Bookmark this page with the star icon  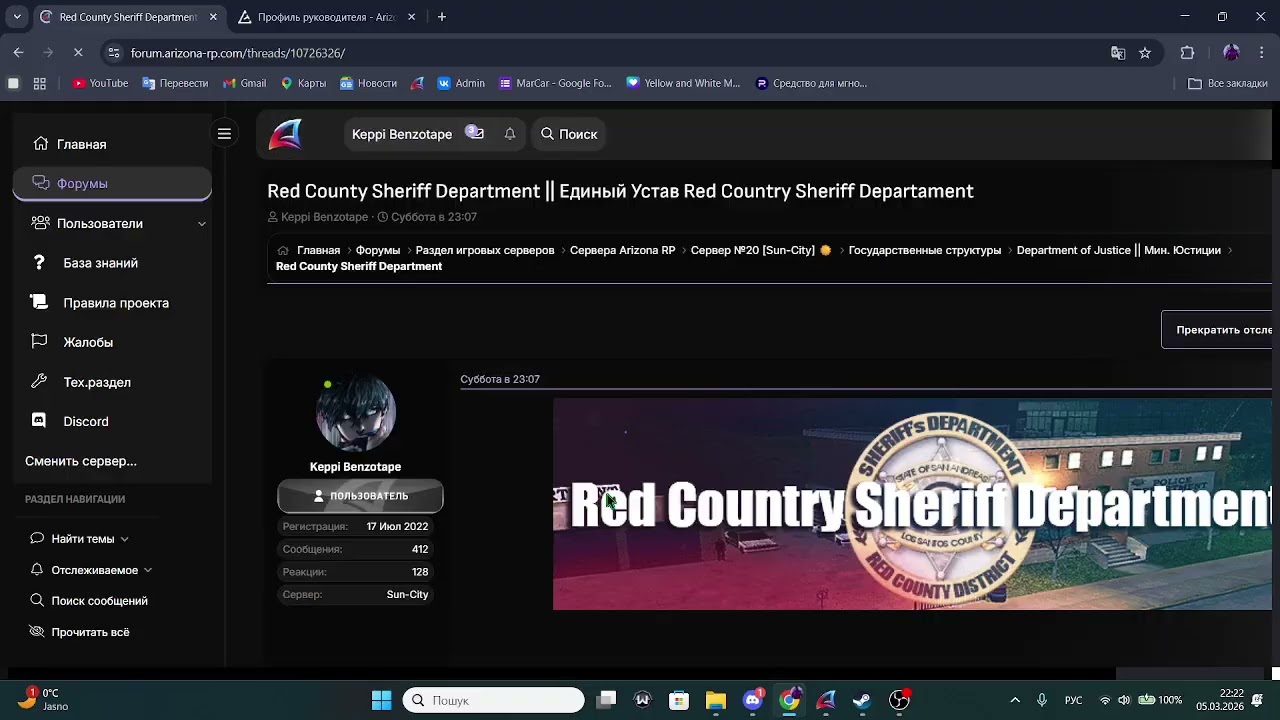click(x=1145, y=53)
